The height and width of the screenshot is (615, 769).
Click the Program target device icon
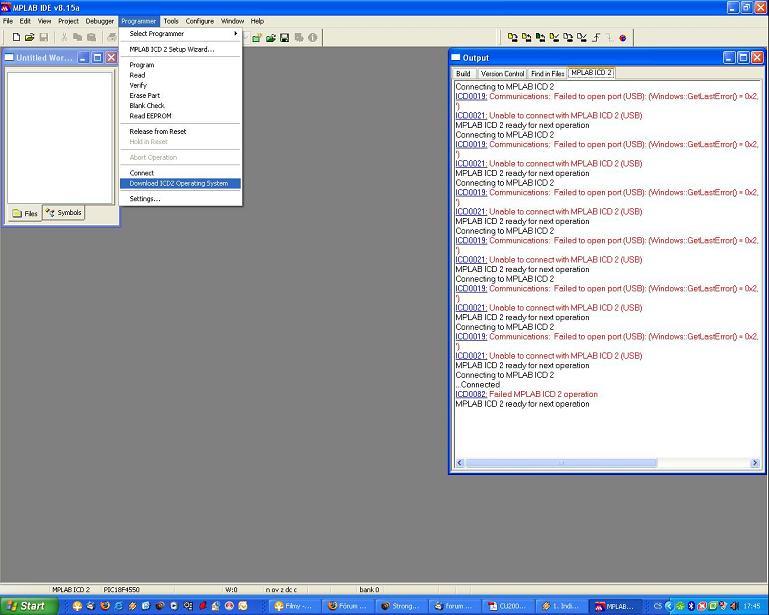(x=513, y=37)
